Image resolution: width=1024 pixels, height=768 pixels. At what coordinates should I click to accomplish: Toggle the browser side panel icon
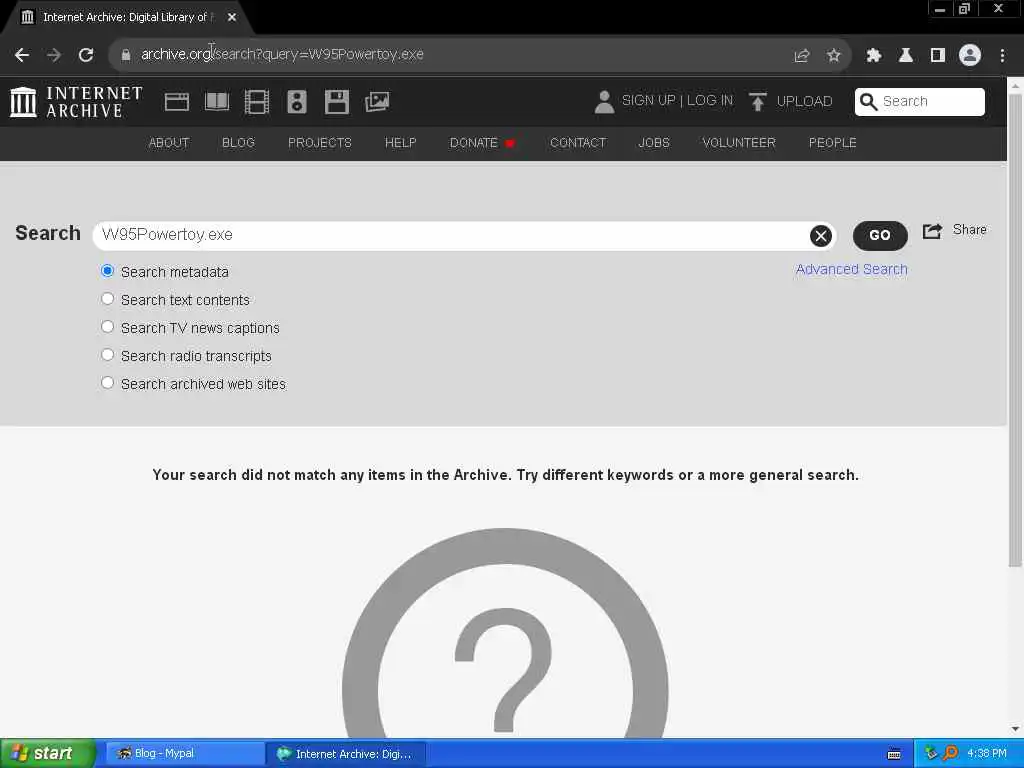[938, 55]
